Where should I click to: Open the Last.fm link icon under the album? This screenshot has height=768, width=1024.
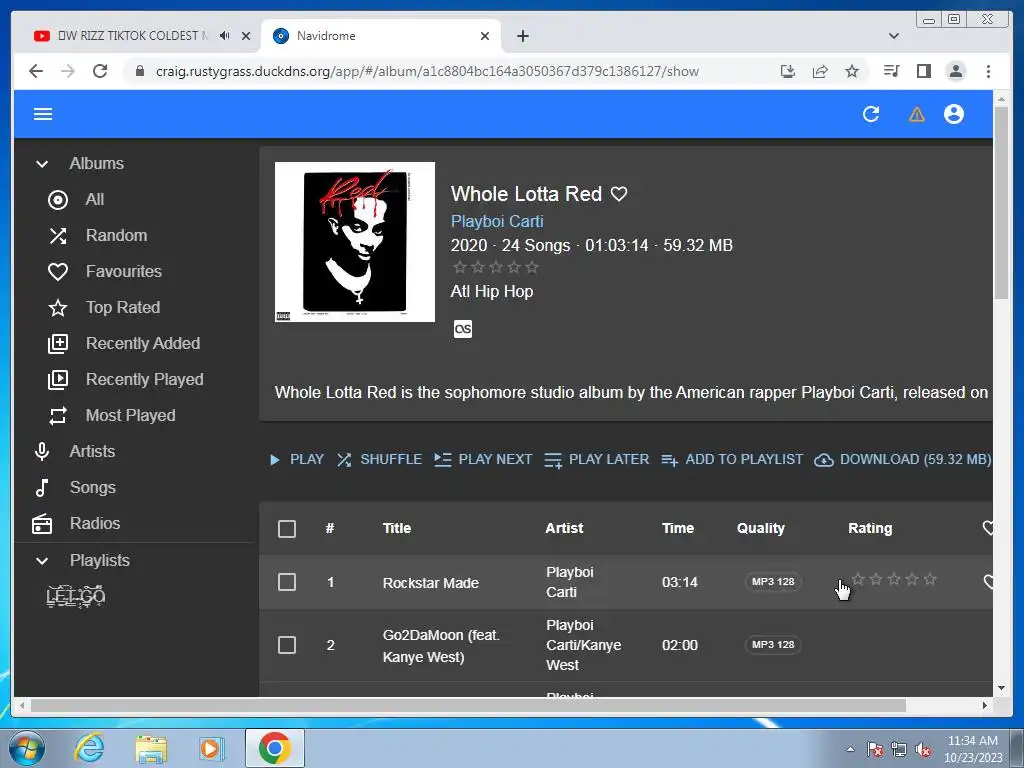click(x=463, y=328)
